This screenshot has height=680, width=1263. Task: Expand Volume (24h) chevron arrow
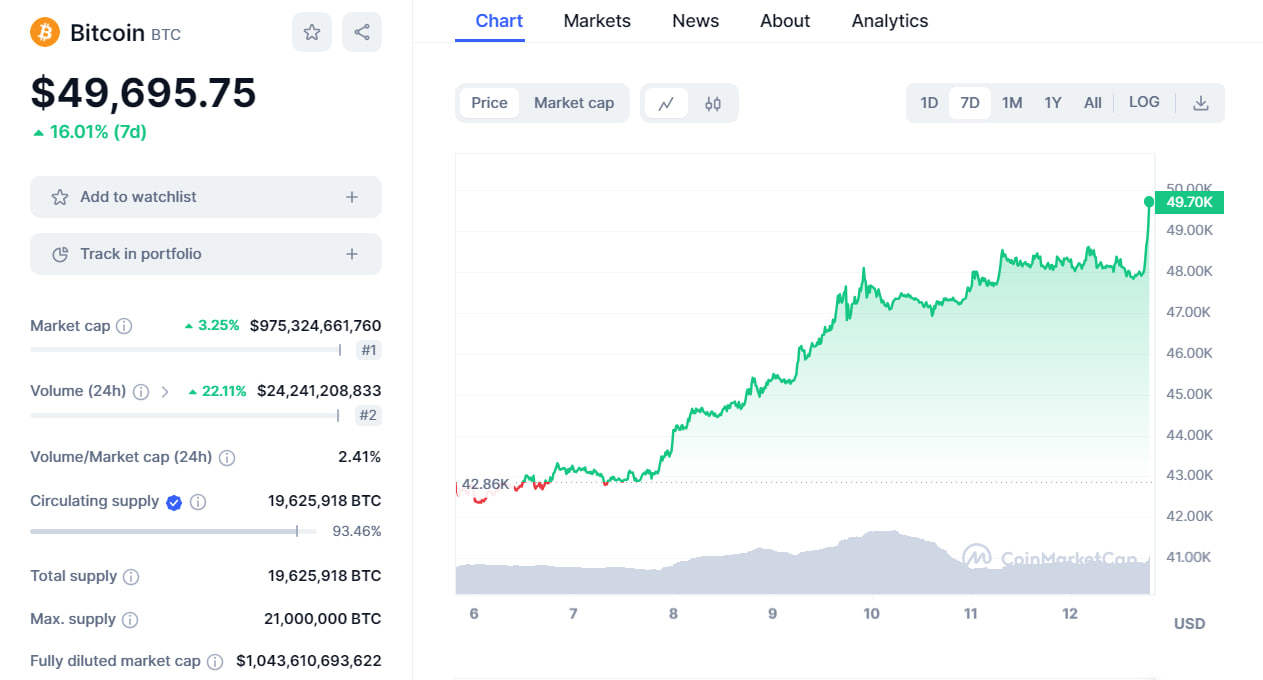(165, 392)
